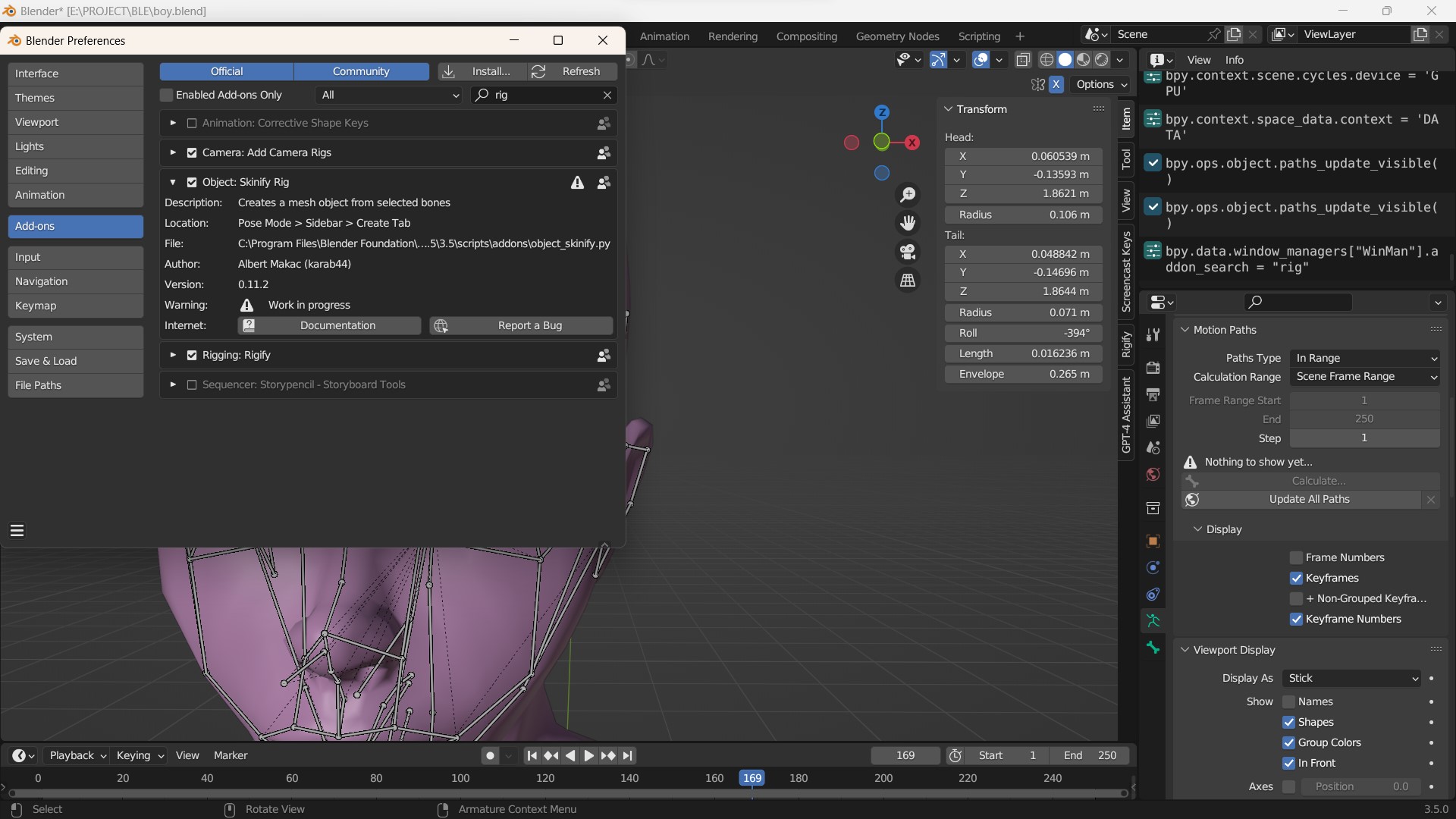This screenshot has width=1456, height=819.
Task: Expand Rigify add-on details
Action: [173, 356]
